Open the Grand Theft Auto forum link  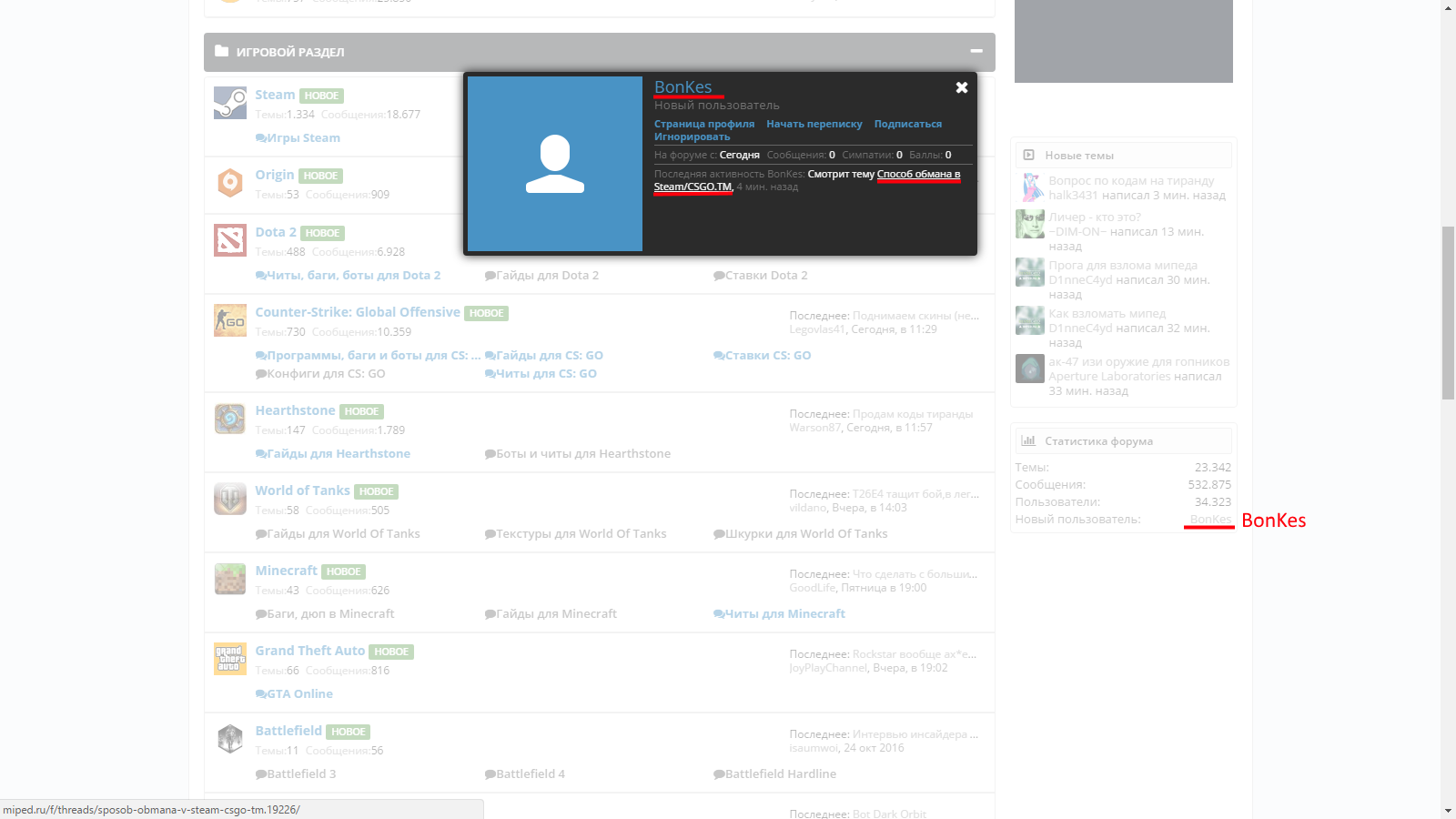coord(309,651)
